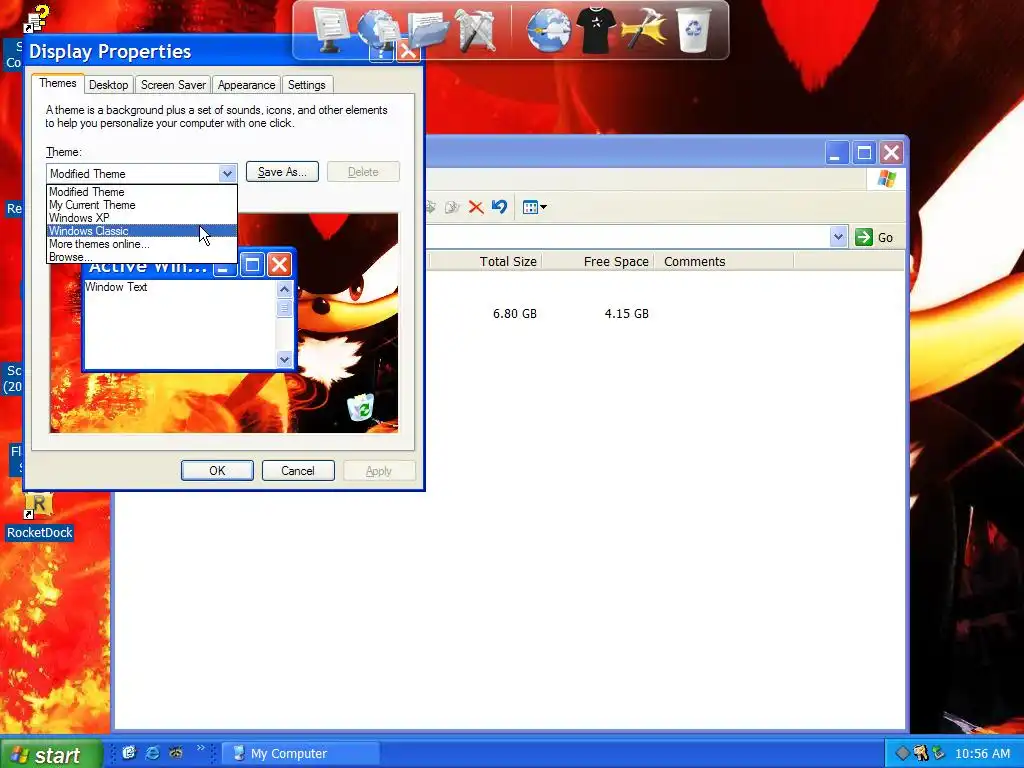Open the Recycle Bin icon in RocketDock
Viewport: 1024px width, 768px height.
pos(694,30)
